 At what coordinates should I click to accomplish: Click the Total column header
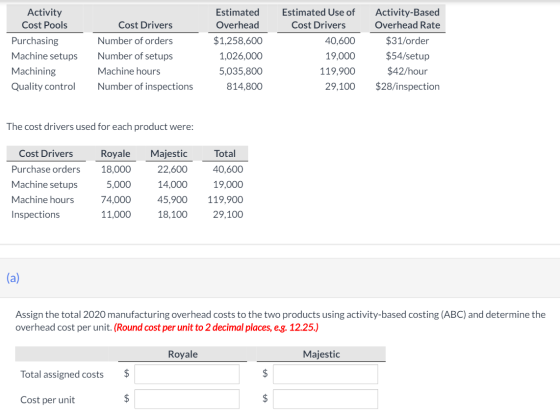click(x=225, y=154)
